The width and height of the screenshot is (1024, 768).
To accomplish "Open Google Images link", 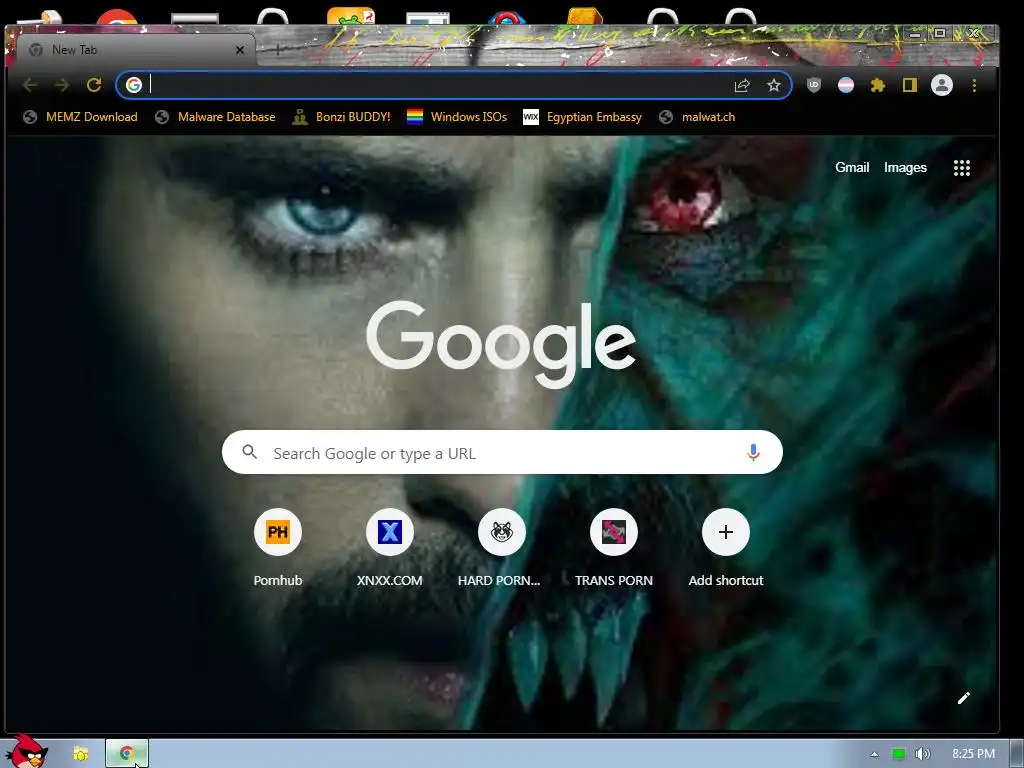I will pos(905,168).
